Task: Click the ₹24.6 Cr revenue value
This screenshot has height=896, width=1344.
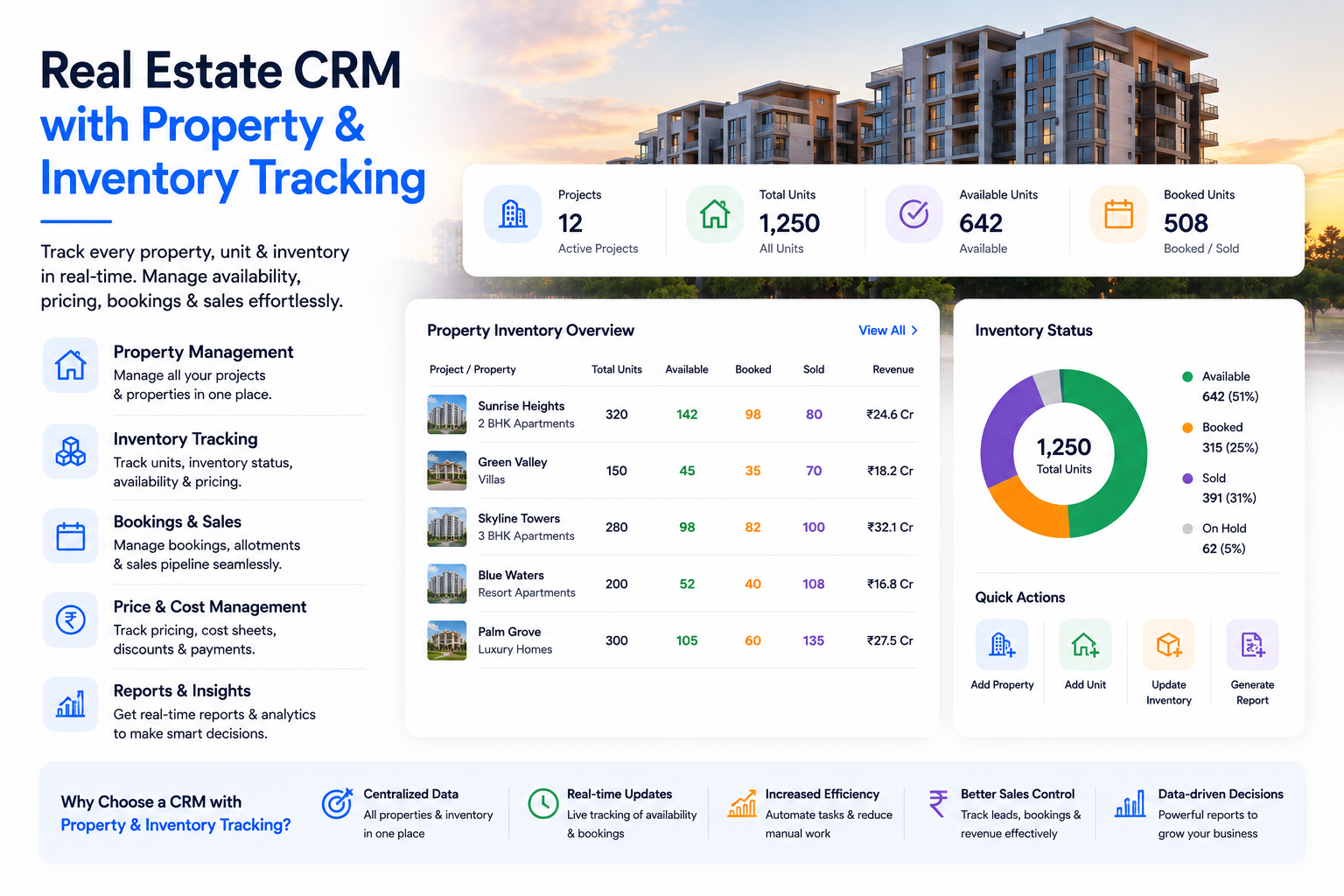Action: coord(890,414)
